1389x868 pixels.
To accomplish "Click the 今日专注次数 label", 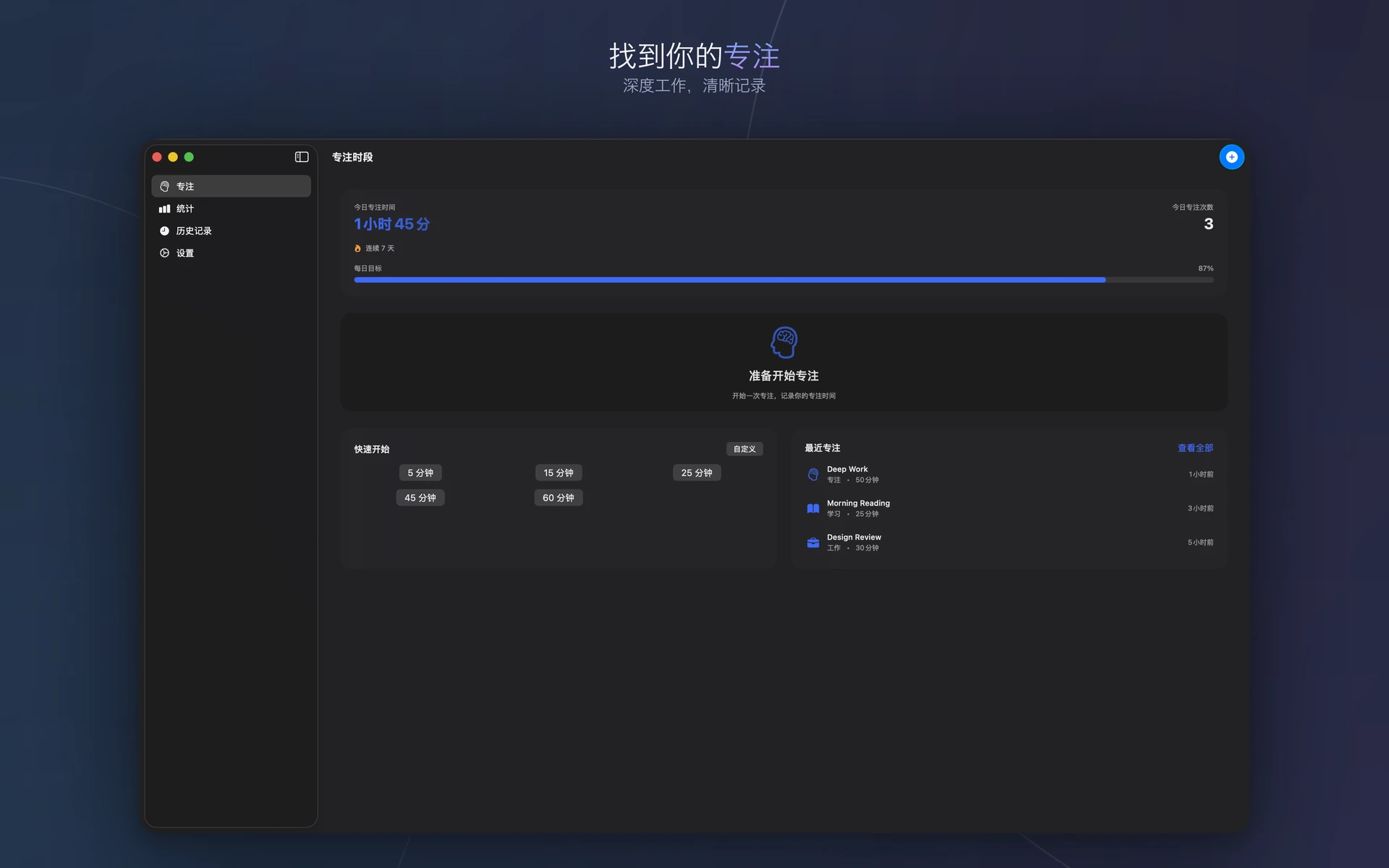I will [1193, 208].
